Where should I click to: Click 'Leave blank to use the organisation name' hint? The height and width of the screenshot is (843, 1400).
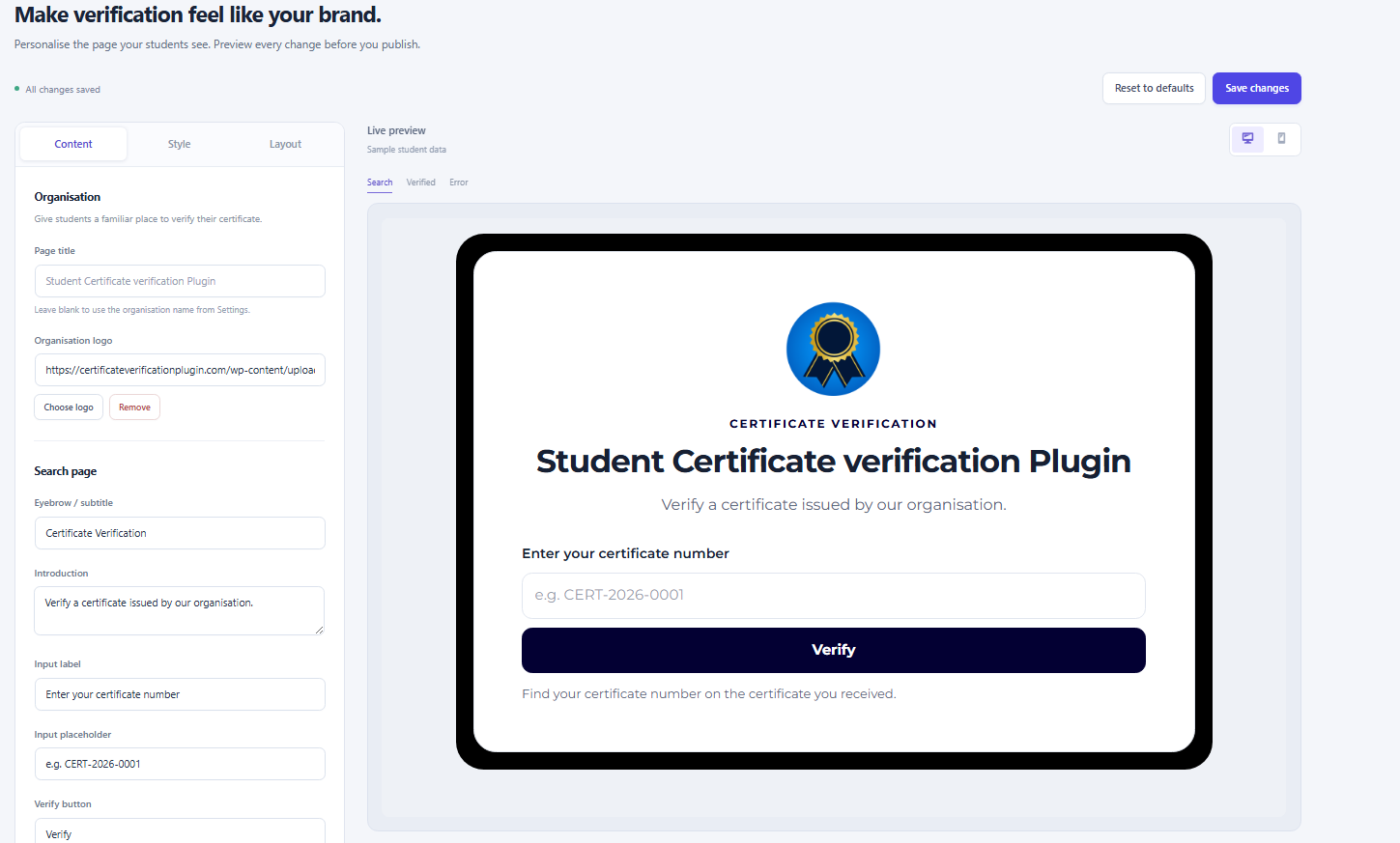(142, 310)
